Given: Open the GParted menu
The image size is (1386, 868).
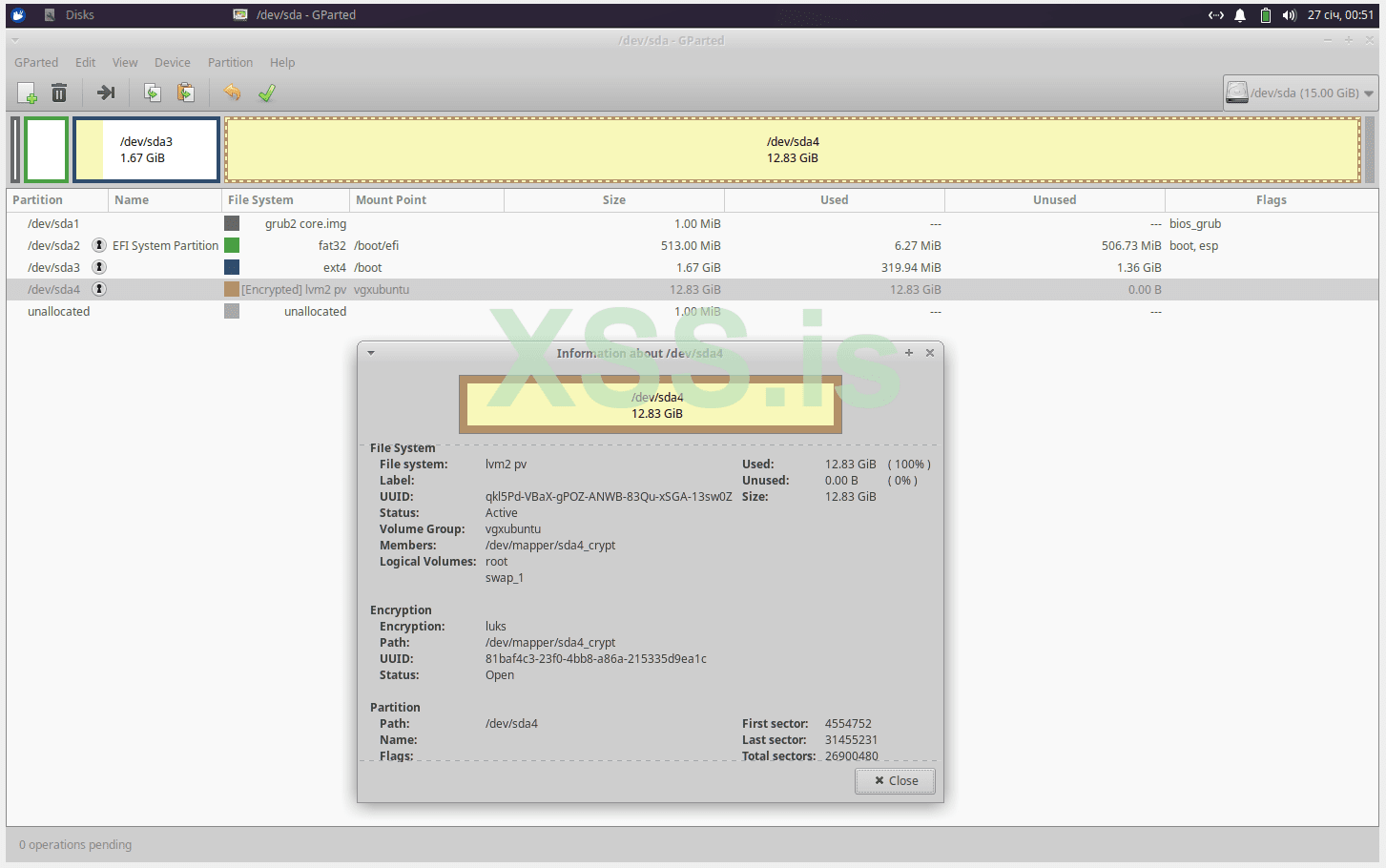Looking at the screenshot, I should pyautogui.click(x=36, y=63).
